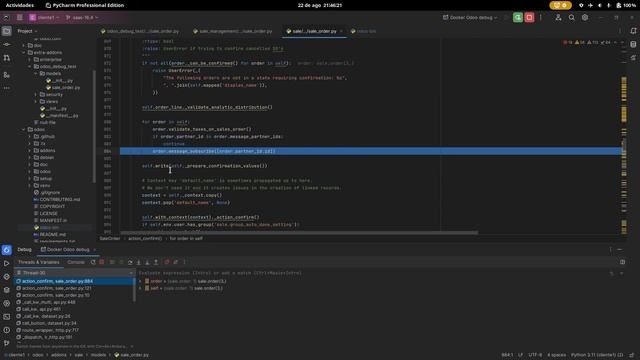Open the Project tool window icon
This screenshot has width=640, height=360.
[7, 31]
